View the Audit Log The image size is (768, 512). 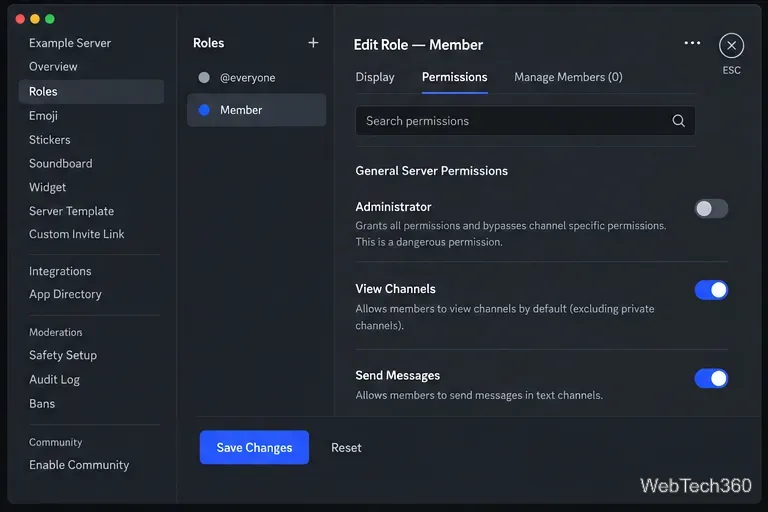54,380
